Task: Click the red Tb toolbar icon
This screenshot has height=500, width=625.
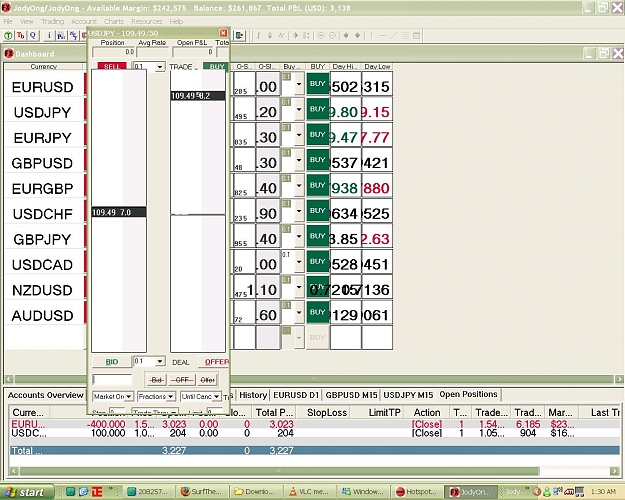Action: tap(21, 35)
